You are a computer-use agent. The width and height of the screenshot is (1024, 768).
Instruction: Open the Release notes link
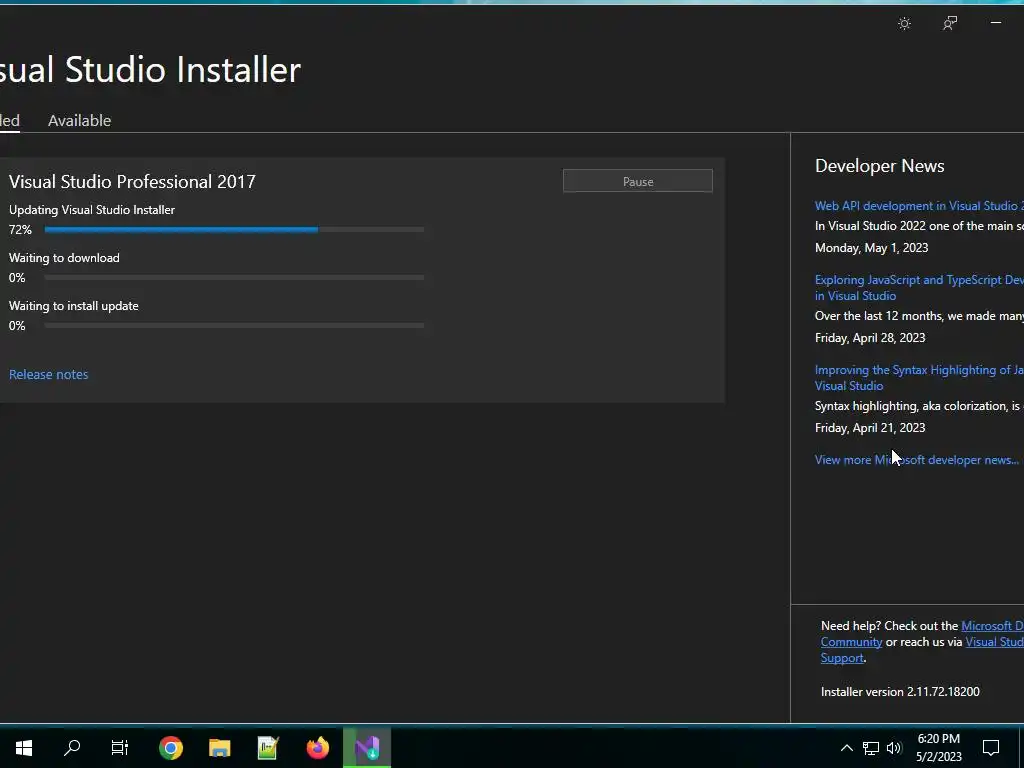[48, 374]
